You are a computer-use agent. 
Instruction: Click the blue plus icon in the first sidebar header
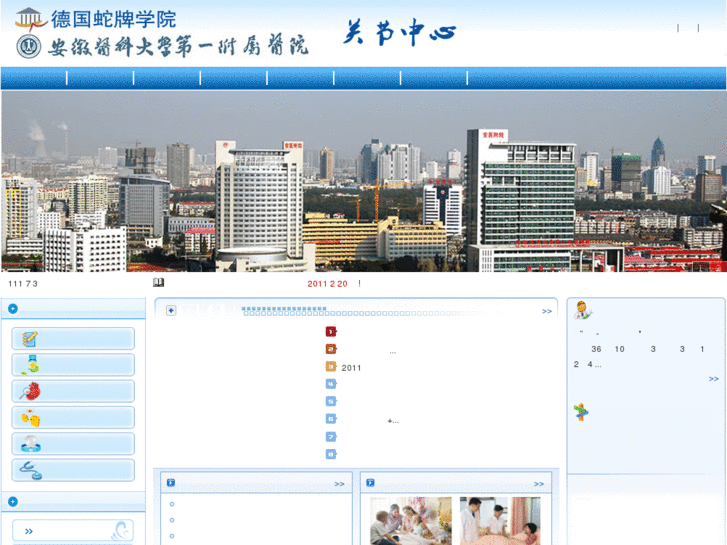coord(13,308)
